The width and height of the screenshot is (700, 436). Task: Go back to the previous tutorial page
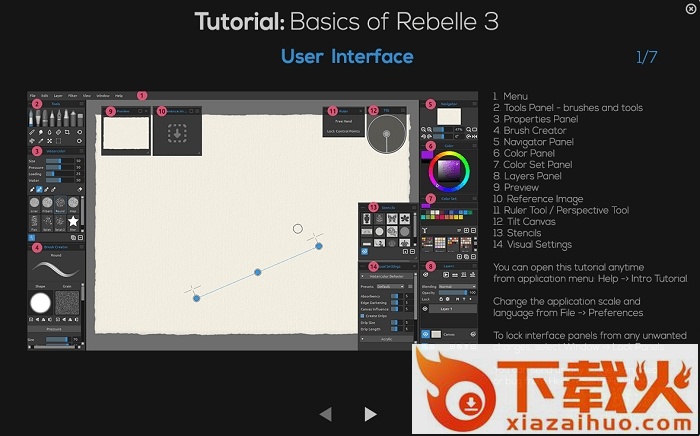click(x=326, y=414)
